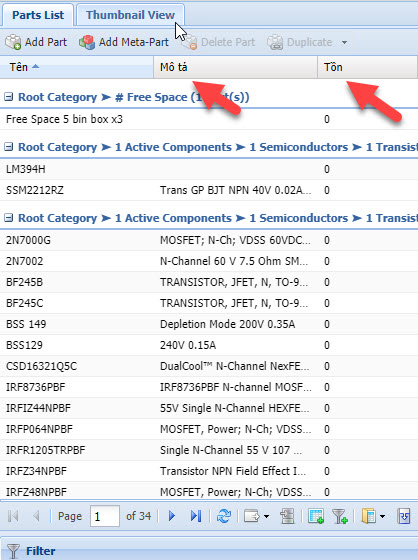The height and width of the screenshot is (560, 418).
Task: Jump to the last page
Action: click(196, 516)
